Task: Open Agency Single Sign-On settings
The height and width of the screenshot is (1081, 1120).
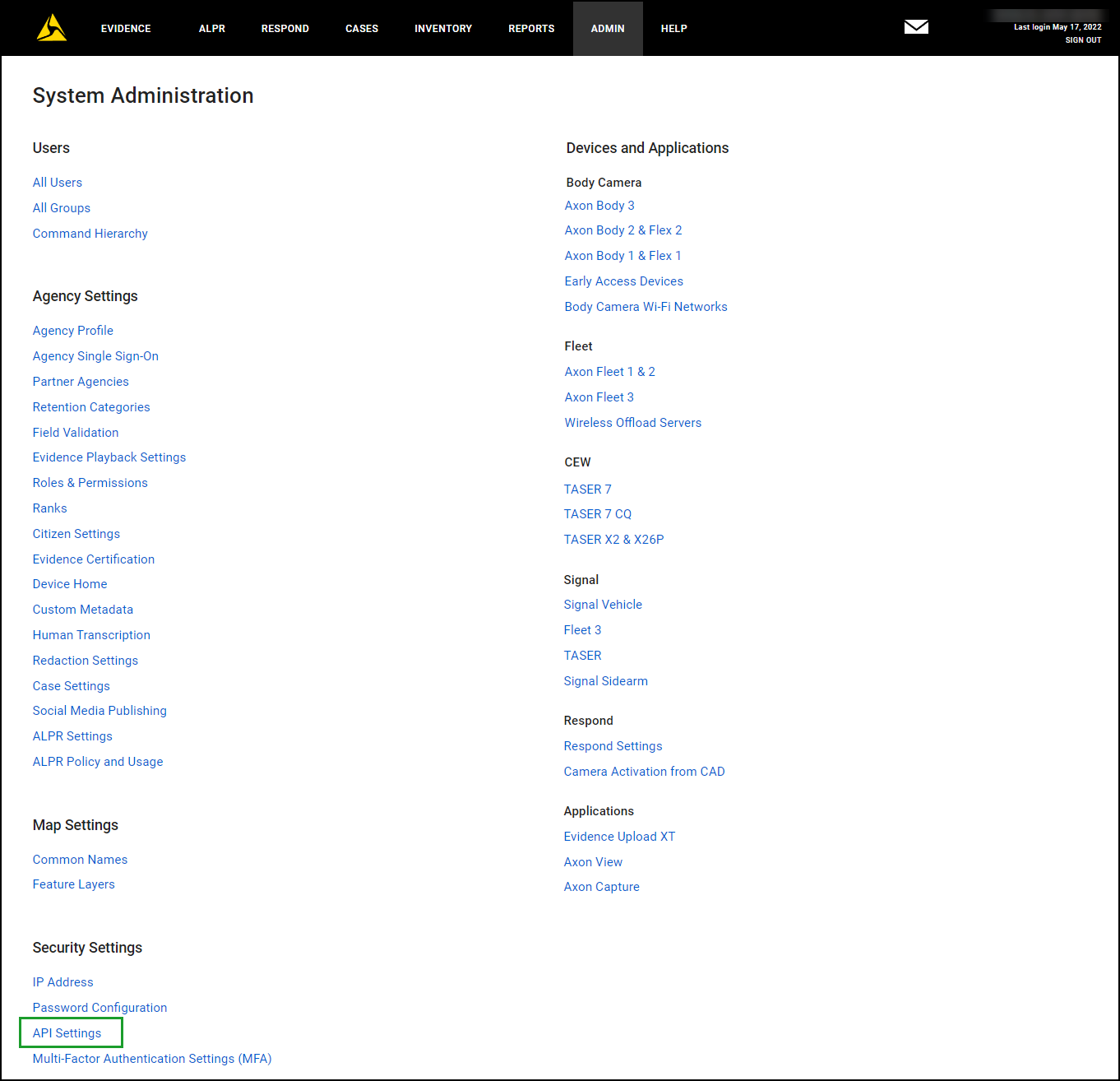Action: click(95, 355)
